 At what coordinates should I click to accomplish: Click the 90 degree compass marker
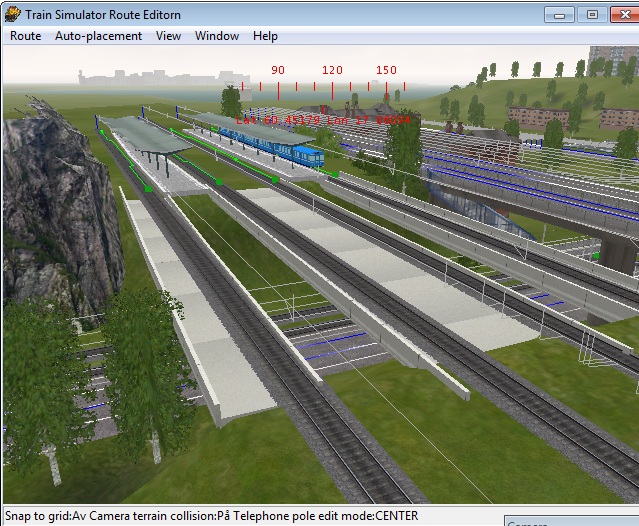pyautogui.click(x=277, y=71)
